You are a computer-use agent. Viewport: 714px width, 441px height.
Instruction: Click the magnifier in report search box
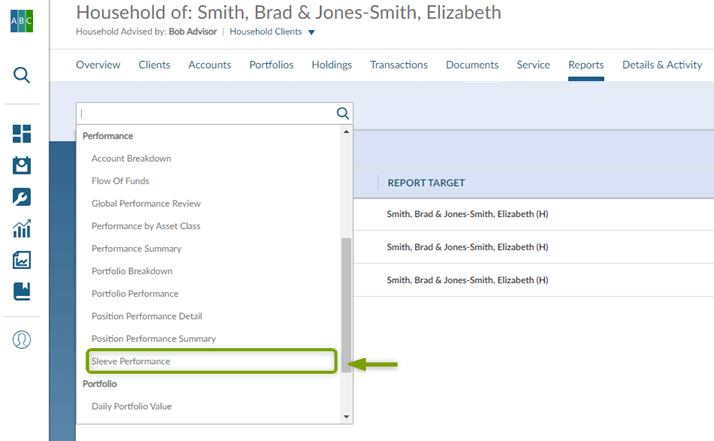pos(342,113)
